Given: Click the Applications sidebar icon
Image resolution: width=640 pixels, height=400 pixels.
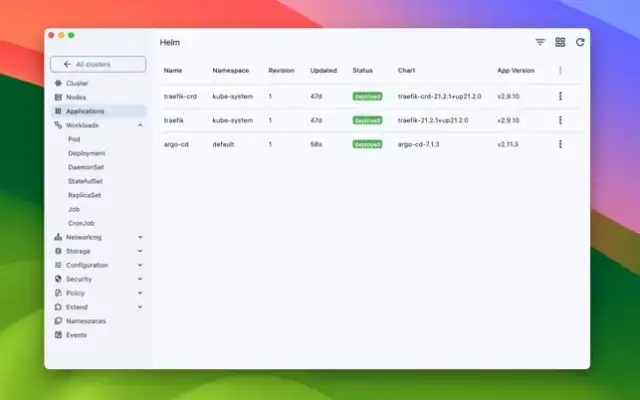Looking at the screenshot, I should [58, 111].
